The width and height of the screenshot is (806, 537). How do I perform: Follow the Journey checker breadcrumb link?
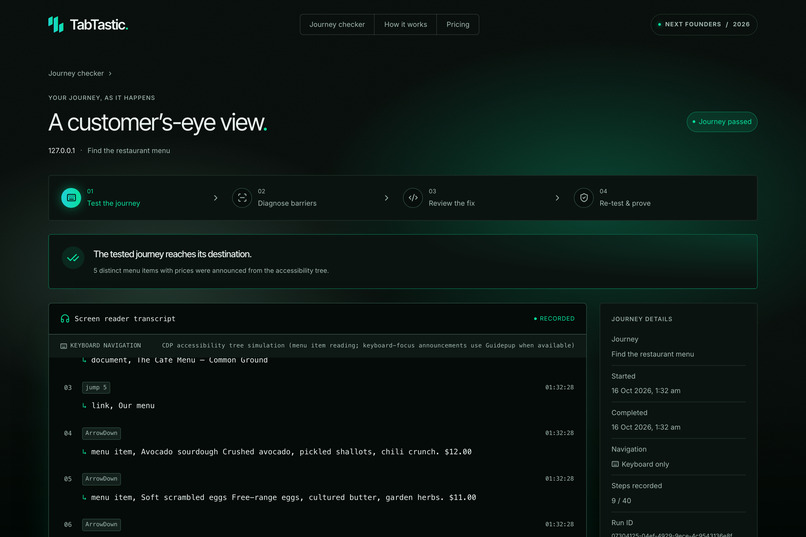[x=76, y=73]
